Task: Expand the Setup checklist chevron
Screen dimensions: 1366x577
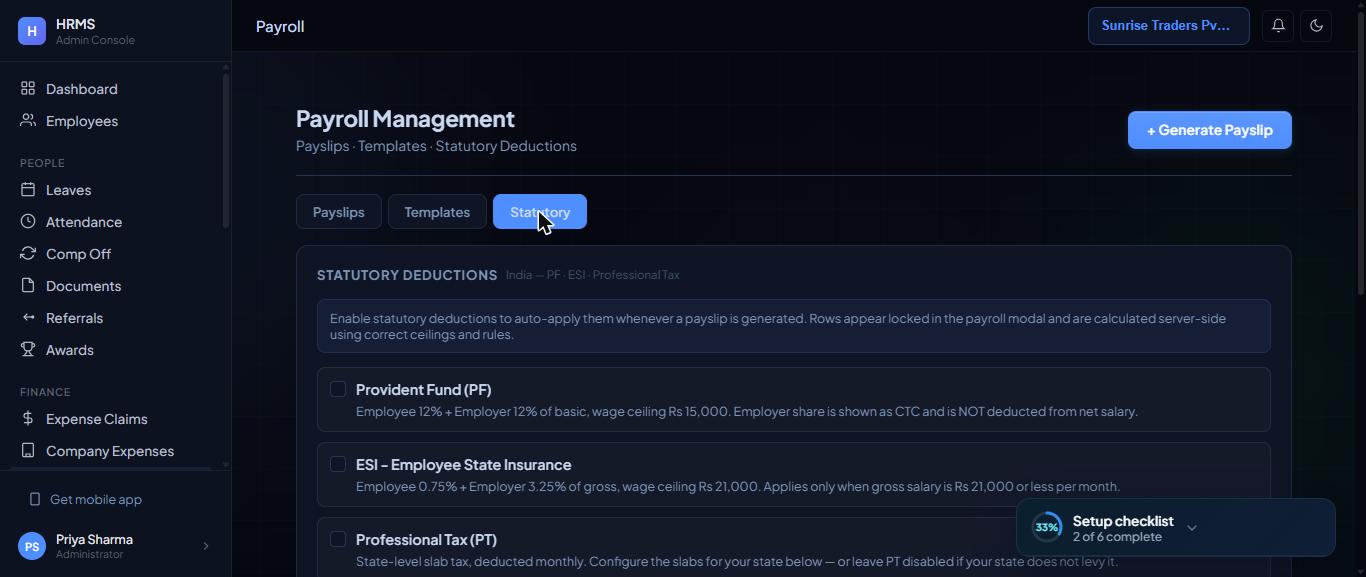Action: tap(1191, 528)
